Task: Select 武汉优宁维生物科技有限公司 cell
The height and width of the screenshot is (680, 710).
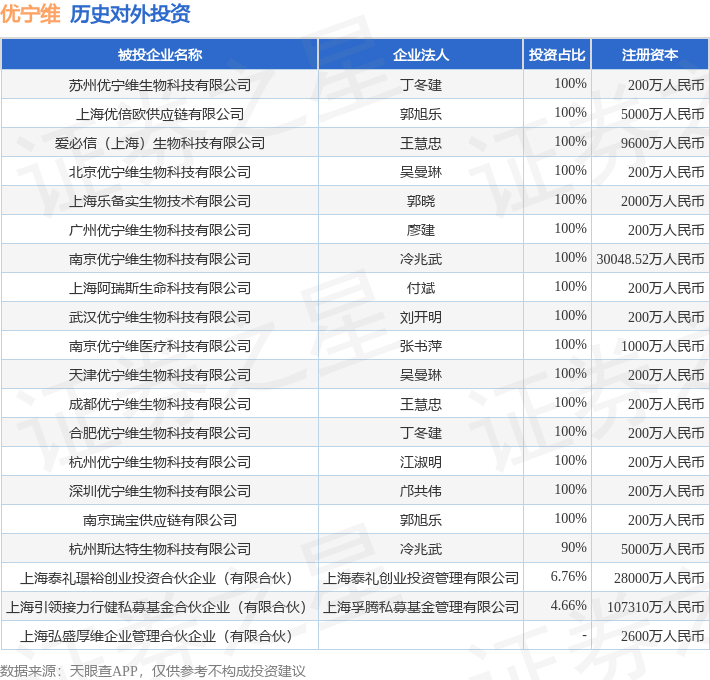Action: pos(160,317)
